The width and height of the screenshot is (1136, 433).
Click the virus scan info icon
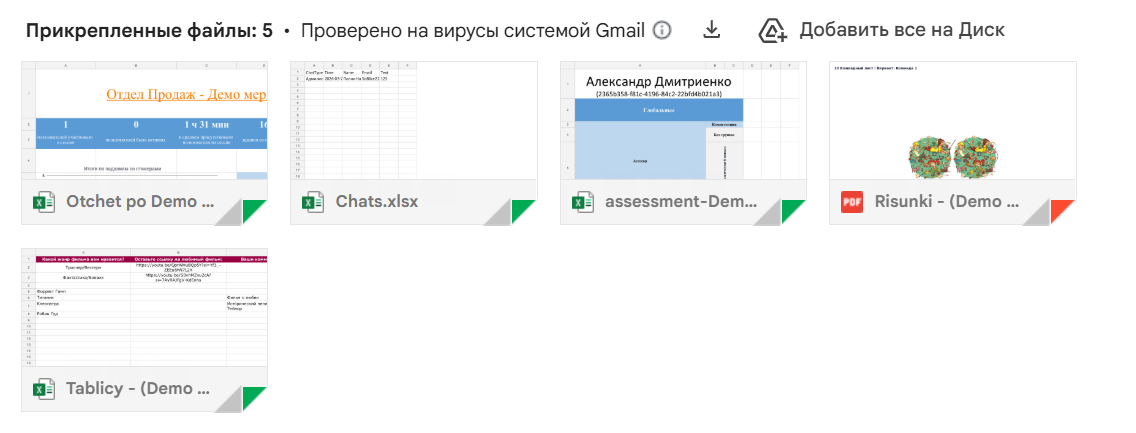tap(661, 30)
